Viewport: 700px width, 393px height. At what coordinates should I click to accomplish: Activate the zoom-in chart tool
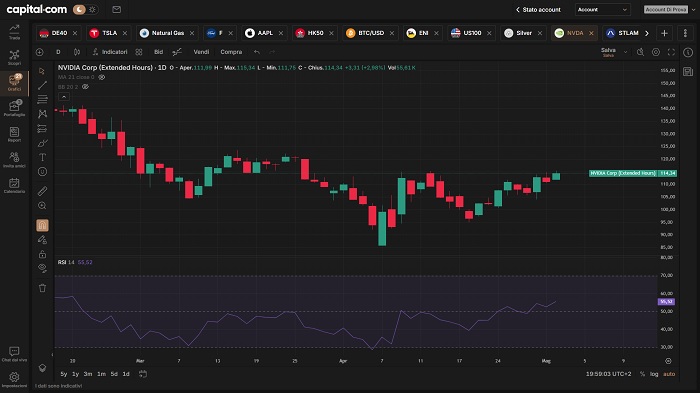point(42,205)
